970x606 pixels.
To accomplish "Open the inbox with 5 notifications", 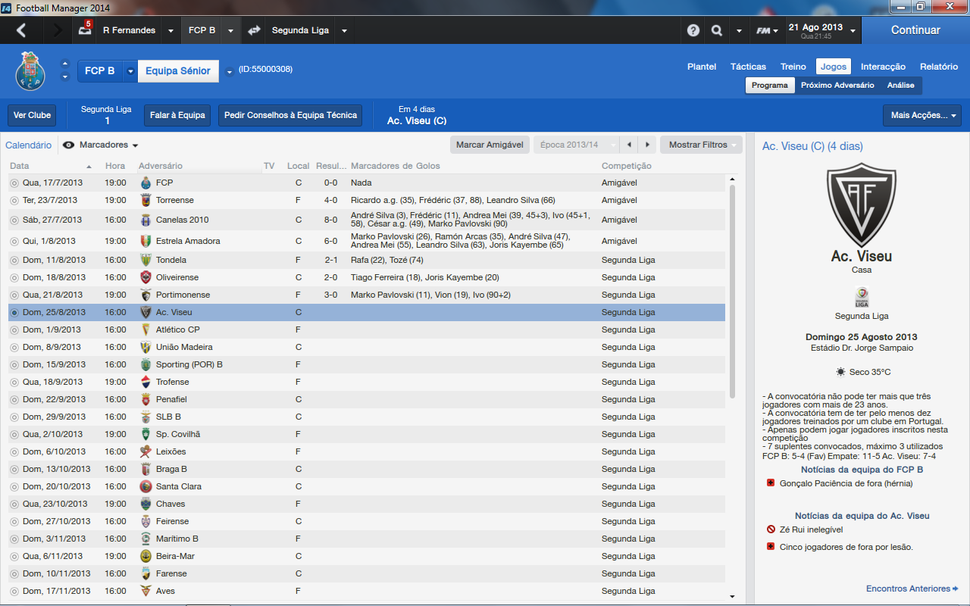I will tap(85, 29).
